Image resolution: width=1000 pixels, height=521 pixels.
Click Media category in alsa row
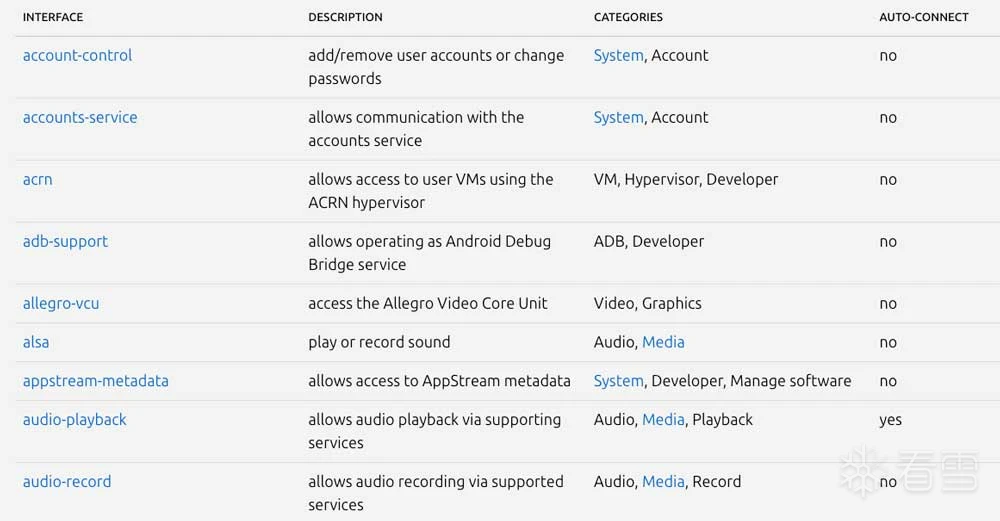click(x=663, y=343)
